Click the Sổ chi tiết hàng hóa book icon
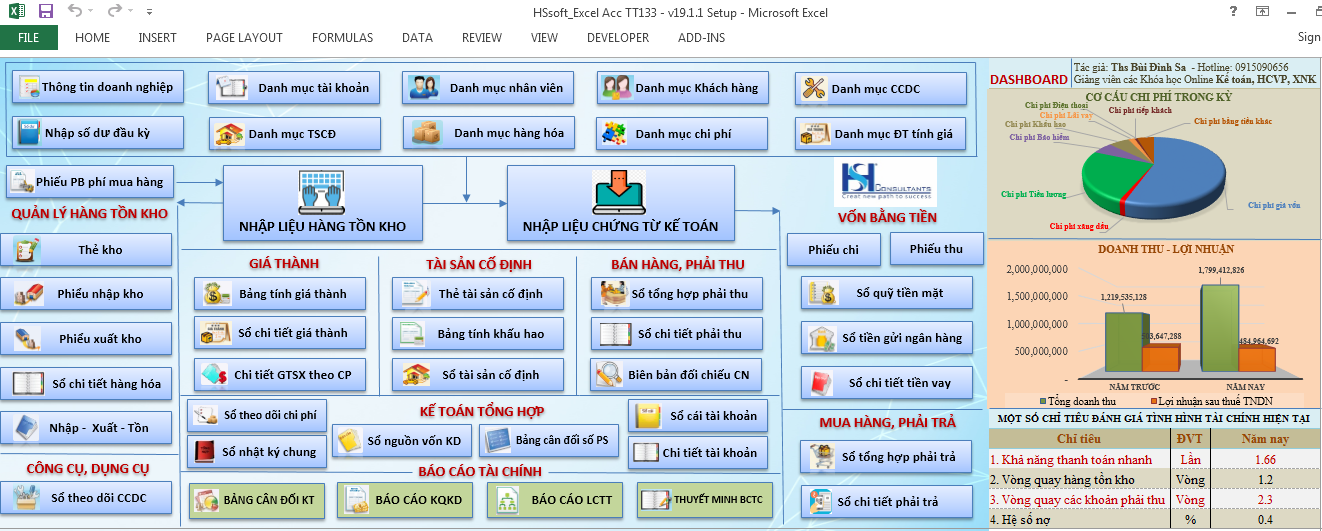Image resolution: width=1322 pixels, height=531 pixels. coord(28,383)
